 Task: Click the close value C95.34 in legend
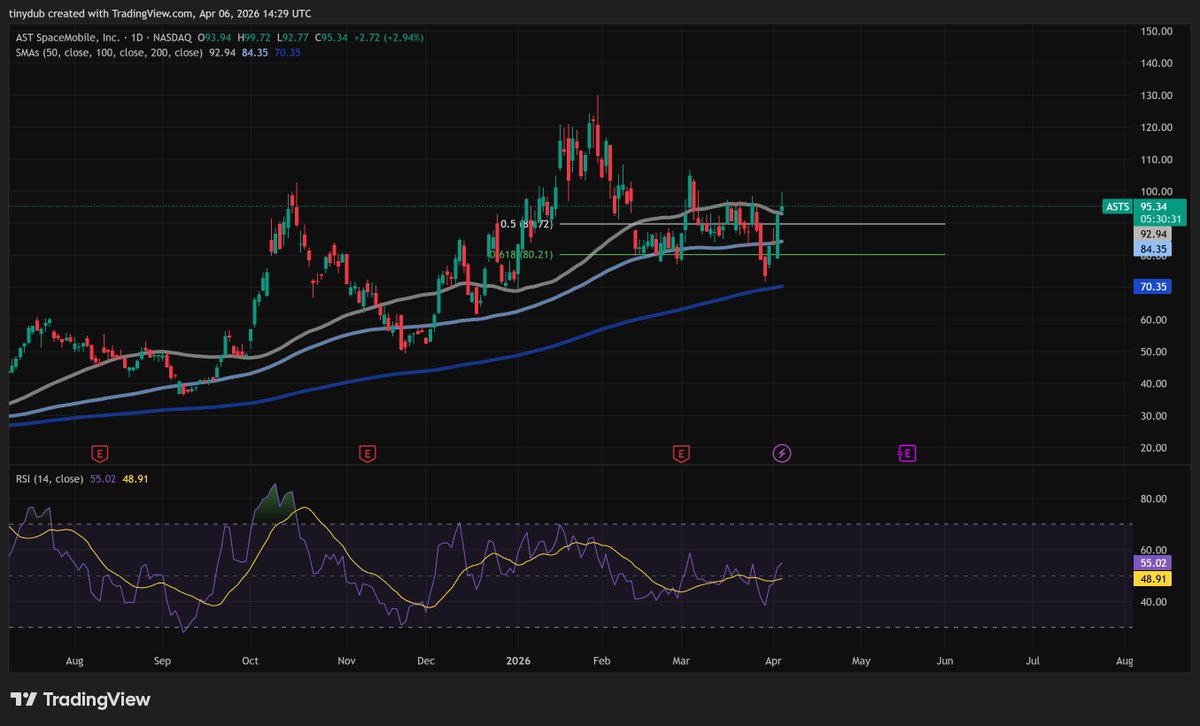tap(333, 38)
